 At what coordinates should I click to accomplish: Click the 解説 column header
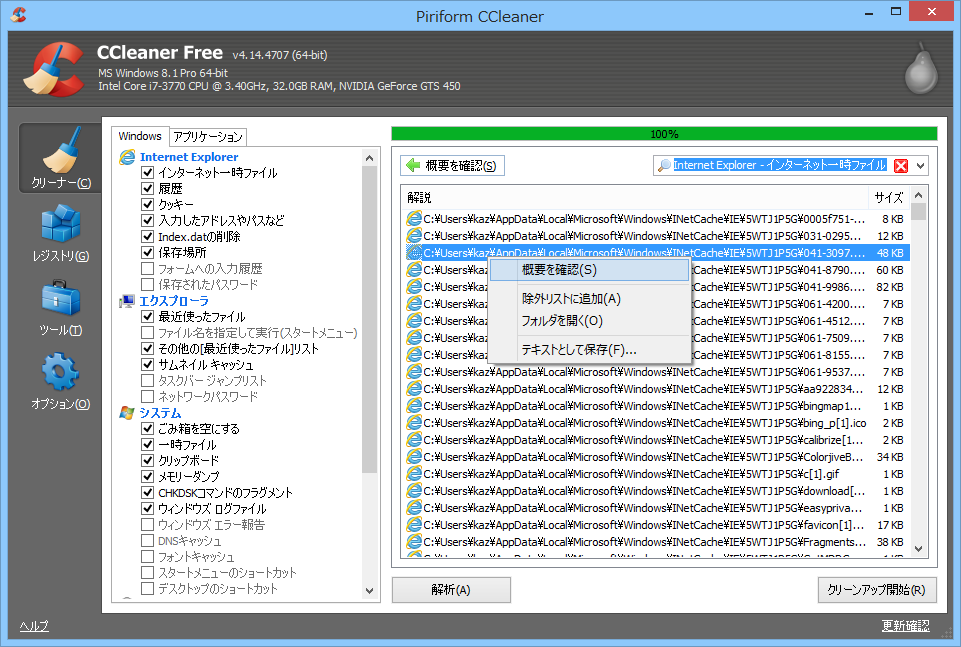click(x=634, y=198)
